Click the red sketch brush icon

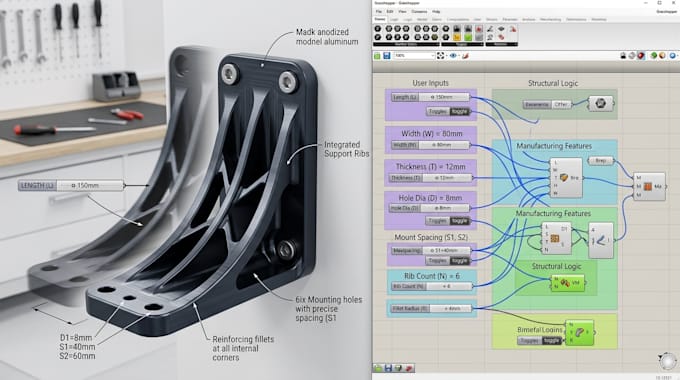466,56
